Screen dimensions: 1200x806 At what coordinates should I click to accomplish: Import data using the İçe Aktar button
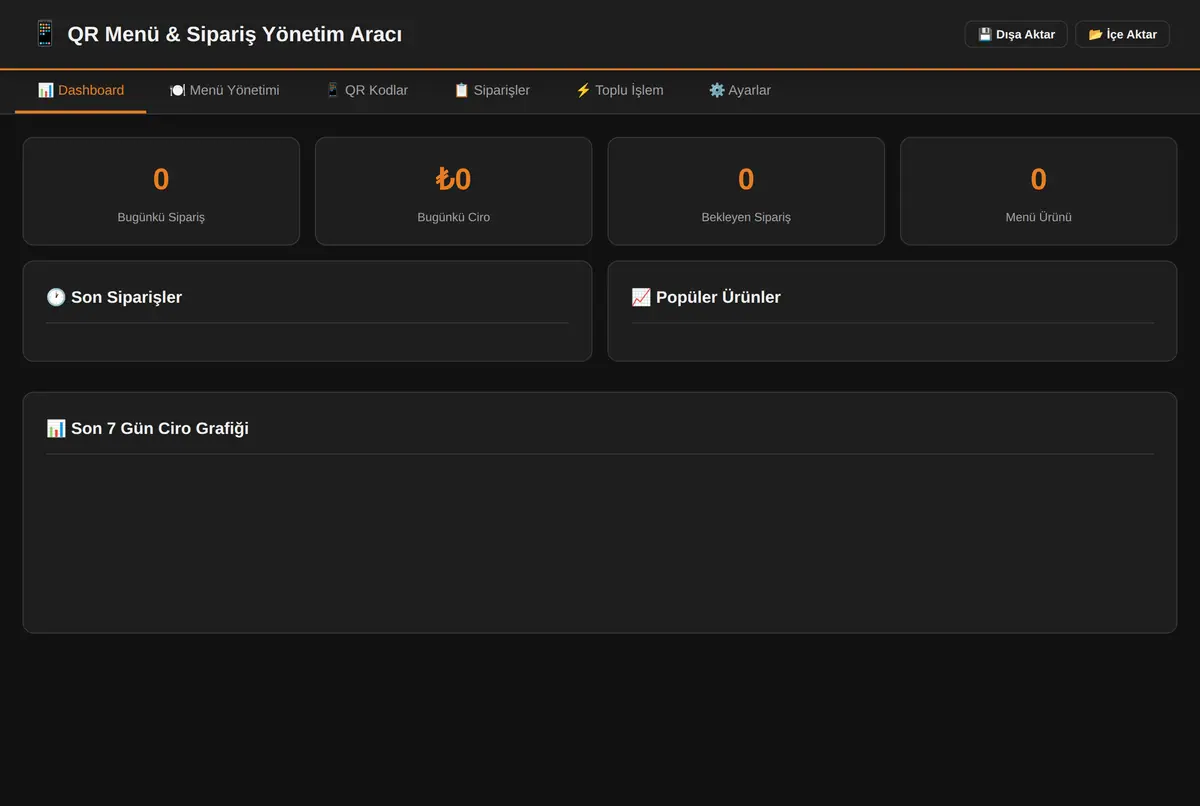1122,34
